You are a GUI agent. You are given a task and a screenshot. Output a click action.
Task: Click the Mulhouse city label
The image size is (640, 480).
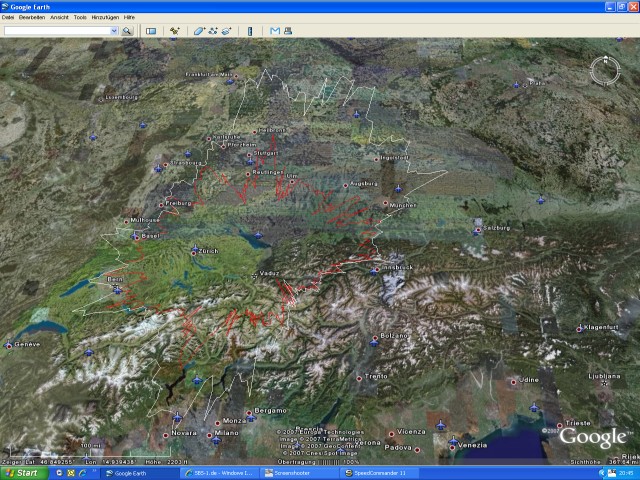coord(145,220)
